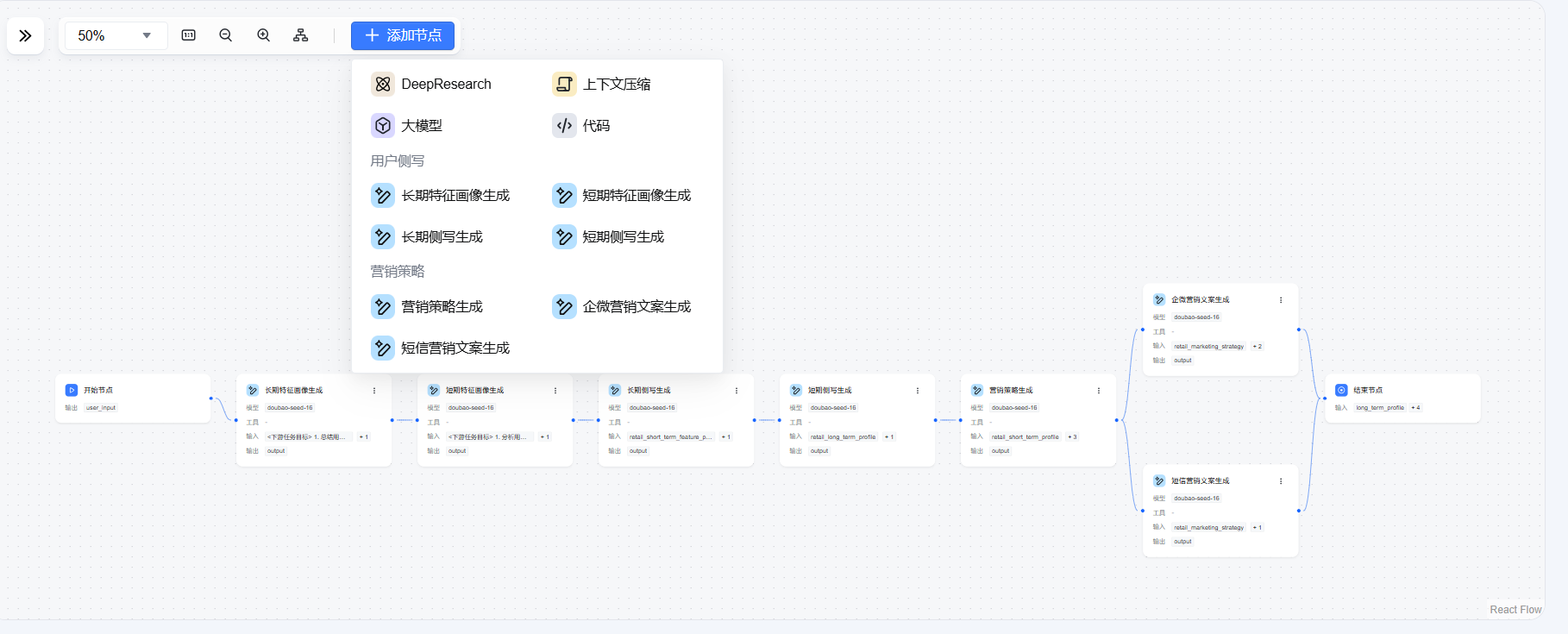Click the 短信营销文案生成 canvas node icon
This screenshot has width=1568, height=634.
(x=1159, y=481)
